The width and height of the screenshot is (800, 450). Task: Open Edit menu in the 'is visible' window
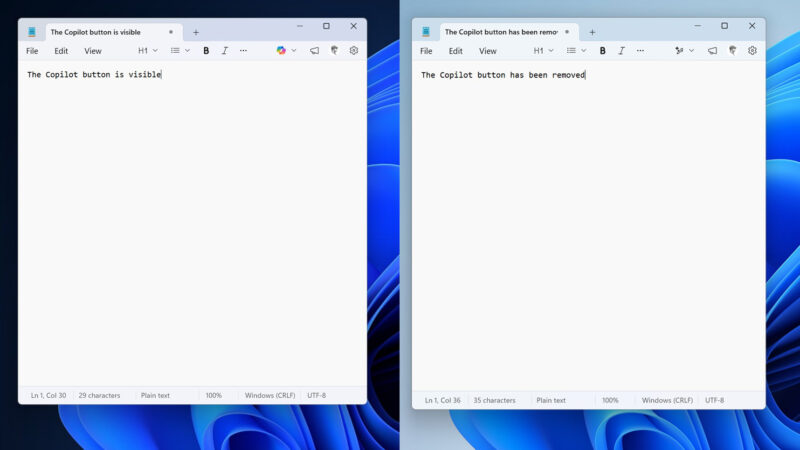[61, 51]
